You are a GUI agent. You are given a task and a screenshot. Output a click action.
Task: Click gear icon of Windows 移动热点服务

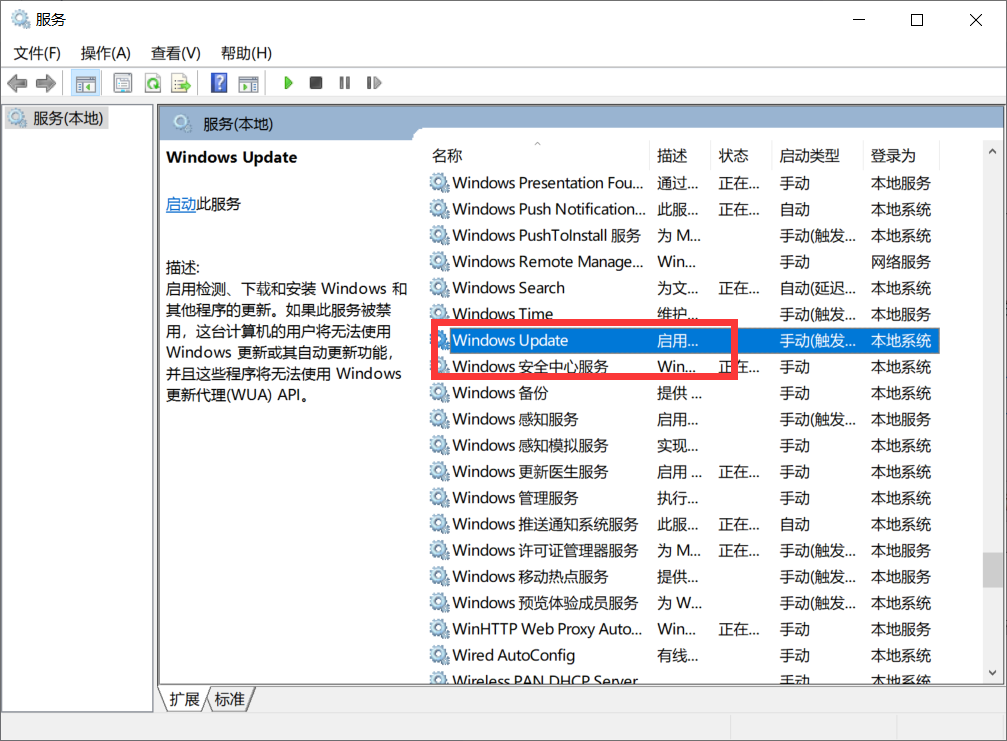click(x=439, y=576)
